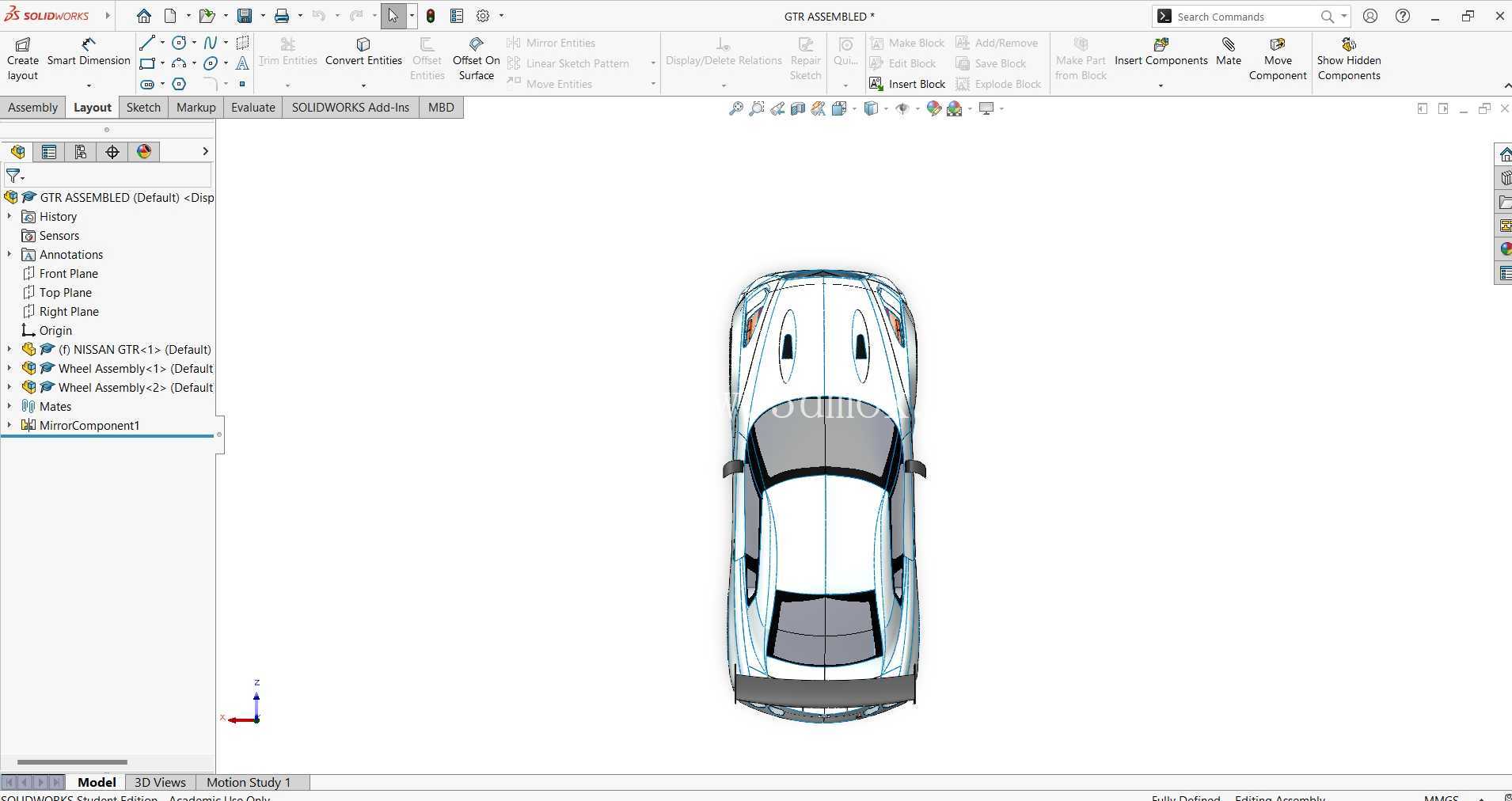This screenshot has height=801, width=1512.
Task: Select the sketch Text tool
Action: point(242,63)
